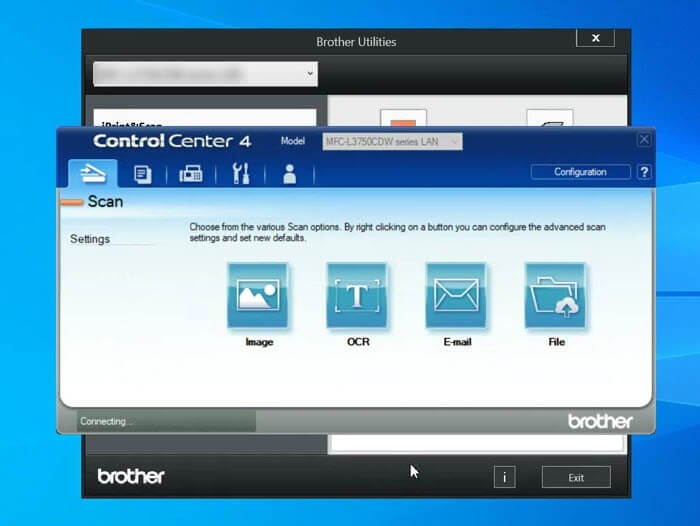Click the Image scan button
This screenshot has height=526, width=700.
pyautogui.click(x=258, y=296)
